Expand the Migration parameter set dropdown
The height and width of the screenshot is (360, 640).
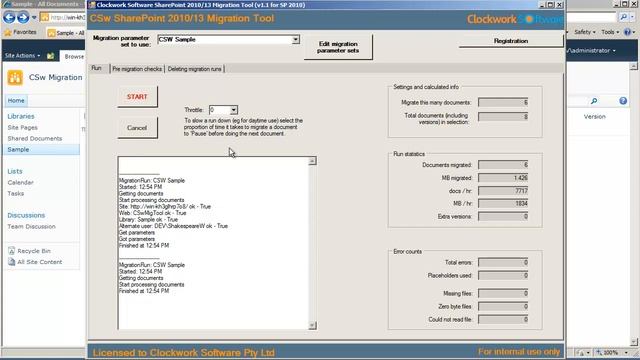click(x=295, y=40)
